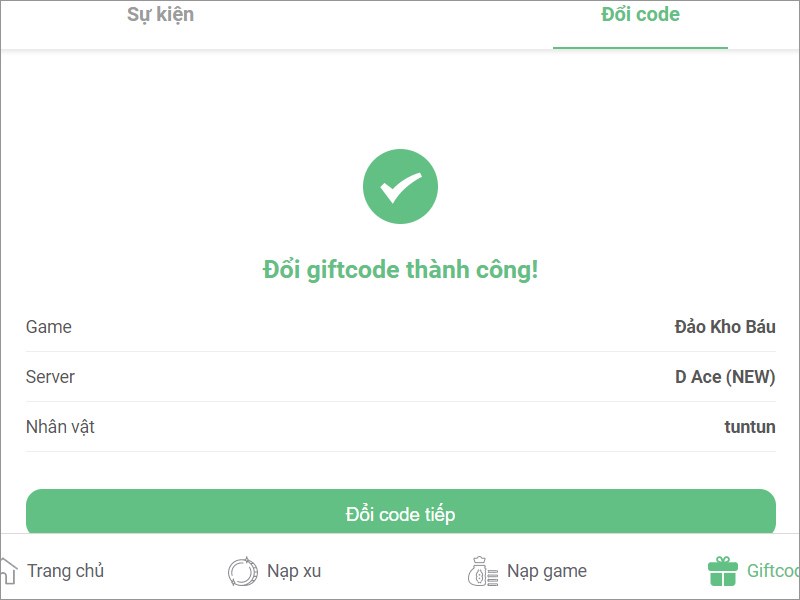Click the coin icon beside Nạp xu
The height and width of the screenshot is (600, 800).
point(242,571)
